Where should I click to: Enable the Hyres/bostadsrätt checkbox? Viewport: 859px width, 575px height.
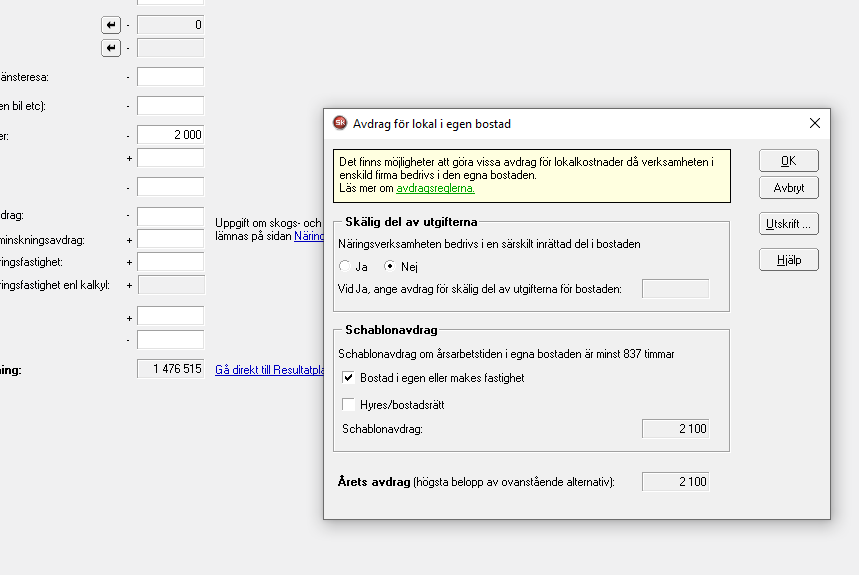(349, 405)
